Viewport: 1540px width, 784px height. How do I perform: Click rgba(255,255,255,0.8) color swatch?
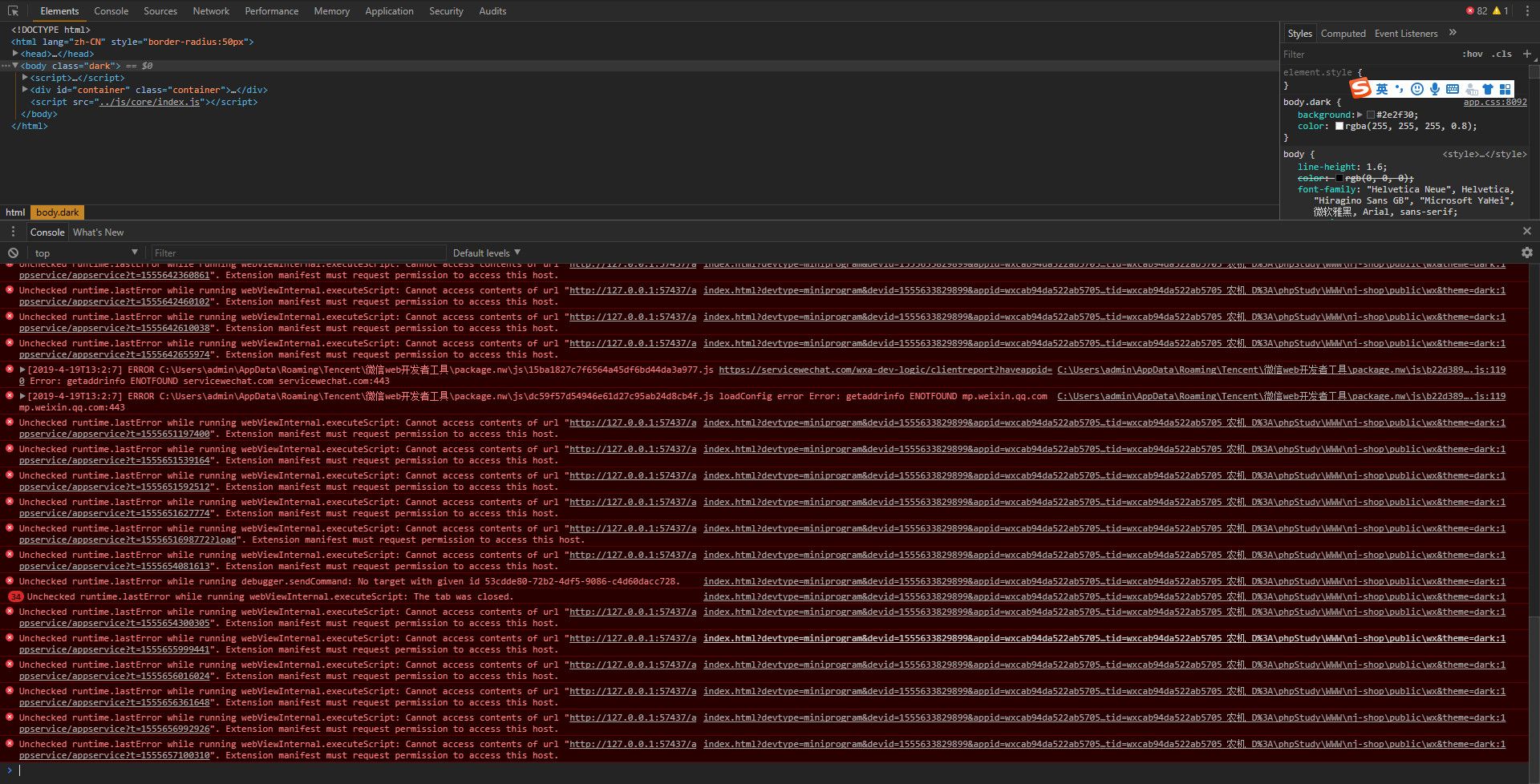coord(1339,126)
